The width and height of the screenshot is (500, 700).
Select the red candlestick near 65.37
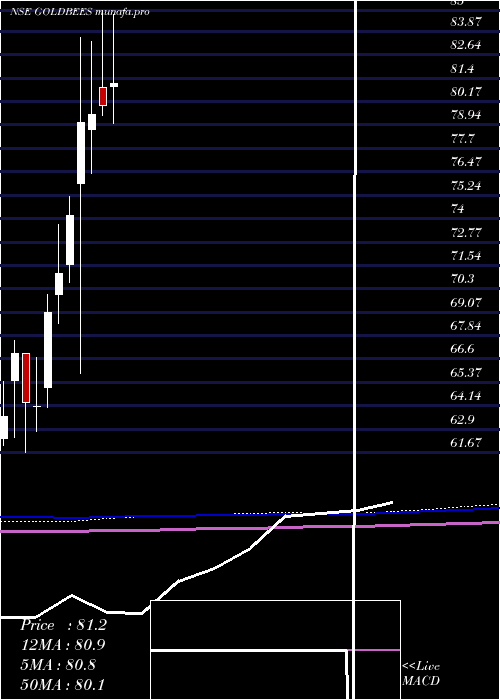[26, 378]
